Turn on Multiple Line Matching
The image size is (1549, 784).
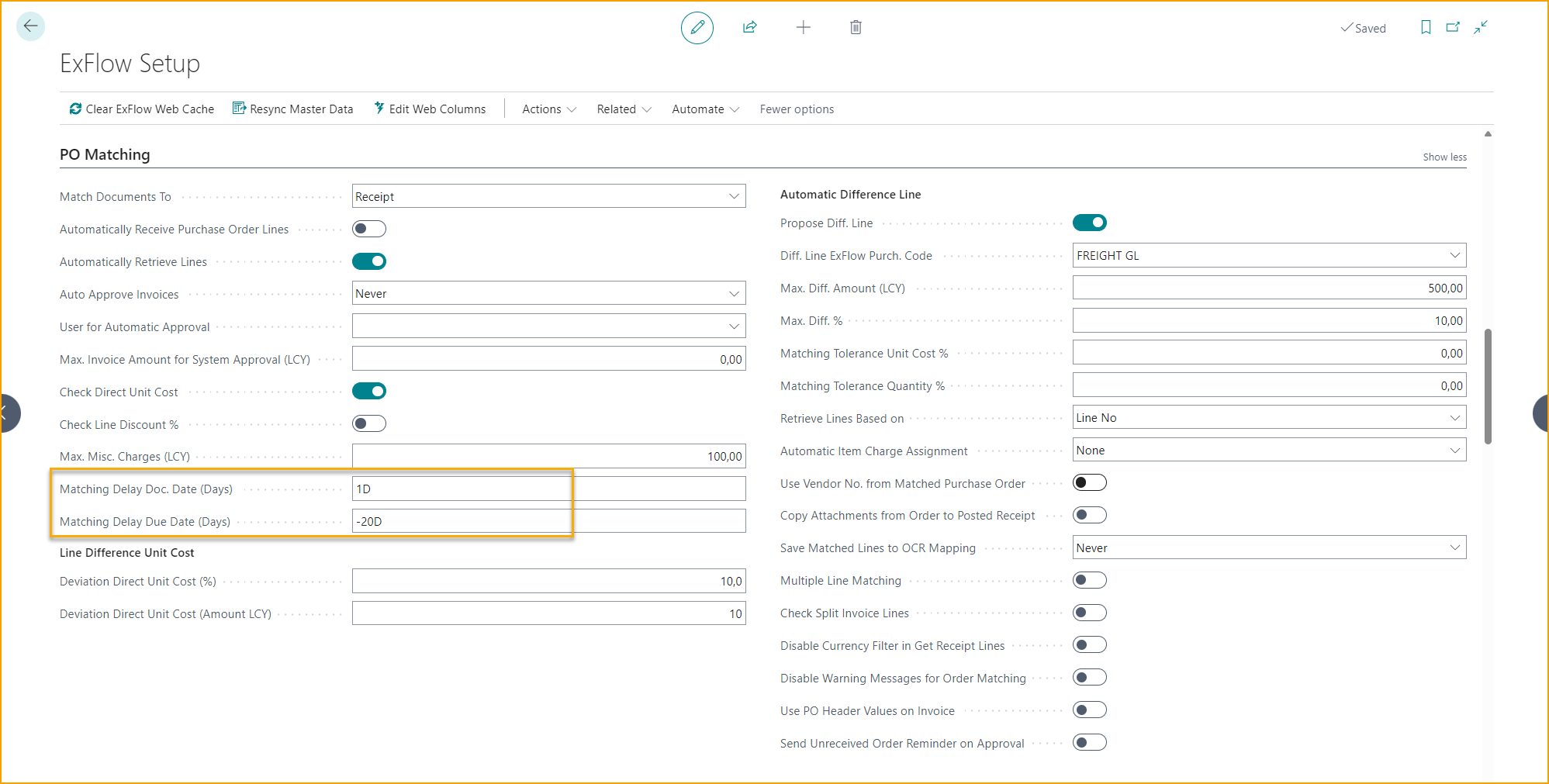[x=1090, y=580]
